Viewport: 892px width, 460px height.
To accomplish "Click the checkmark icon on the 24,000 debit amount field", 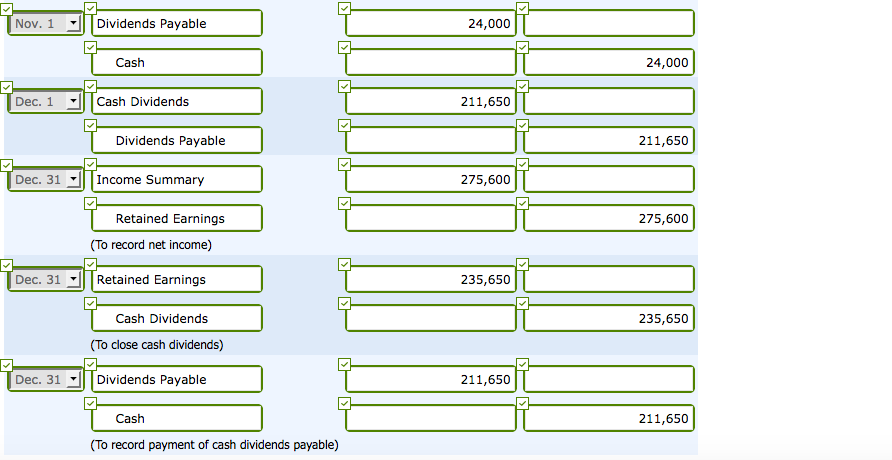I will 344,9.
